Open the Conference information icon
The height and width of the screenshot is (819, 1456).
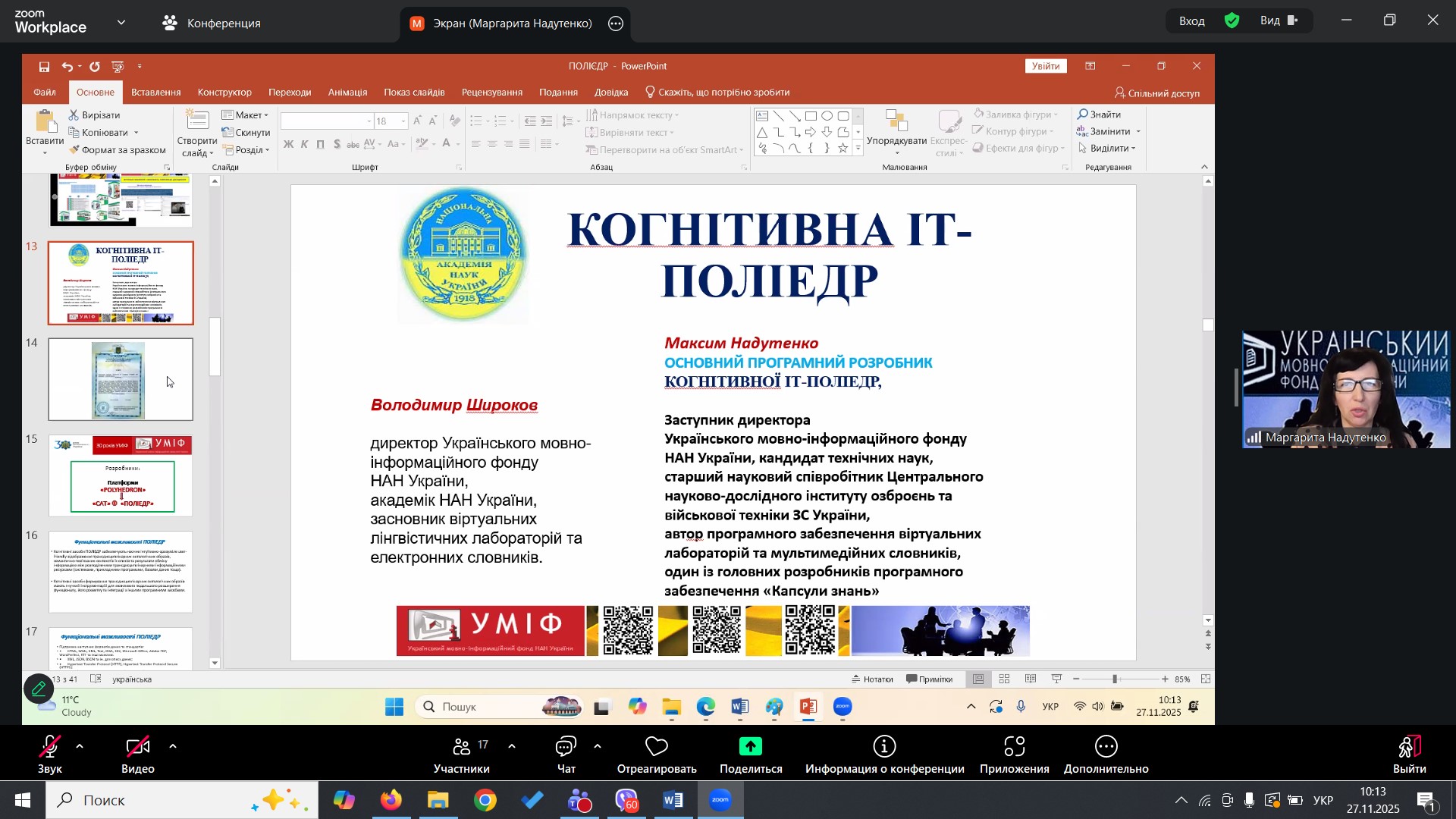tap(884, 748)
